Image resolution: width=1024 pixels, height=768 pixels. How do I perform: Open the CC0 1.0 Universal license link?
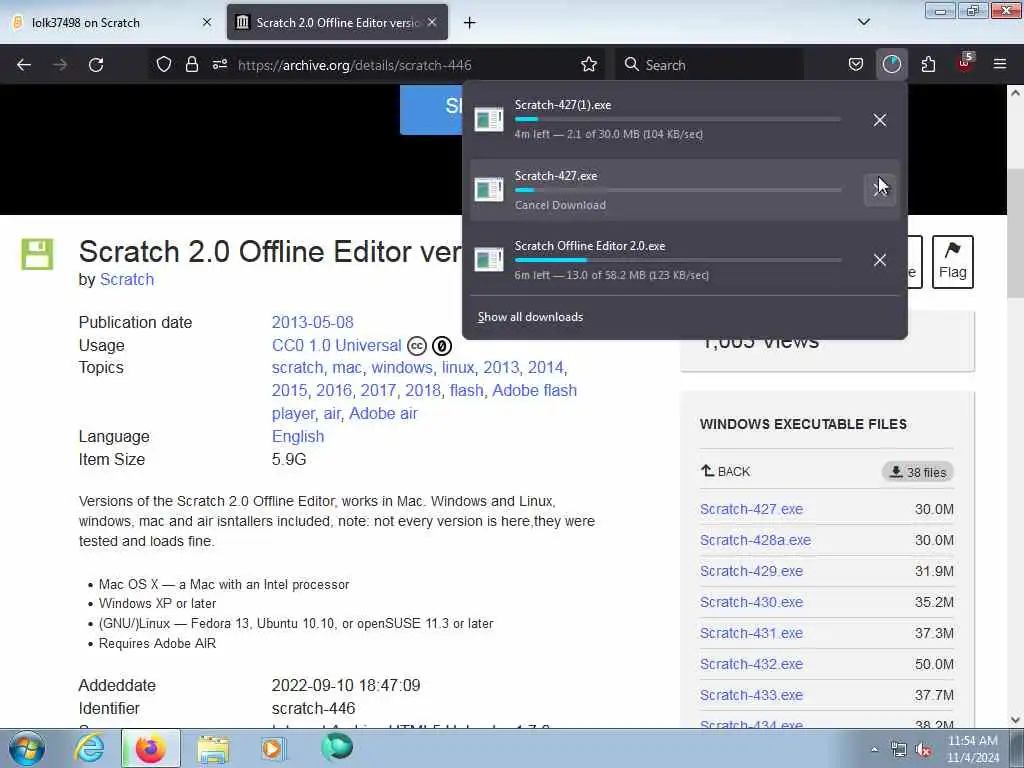click(336, 345)
